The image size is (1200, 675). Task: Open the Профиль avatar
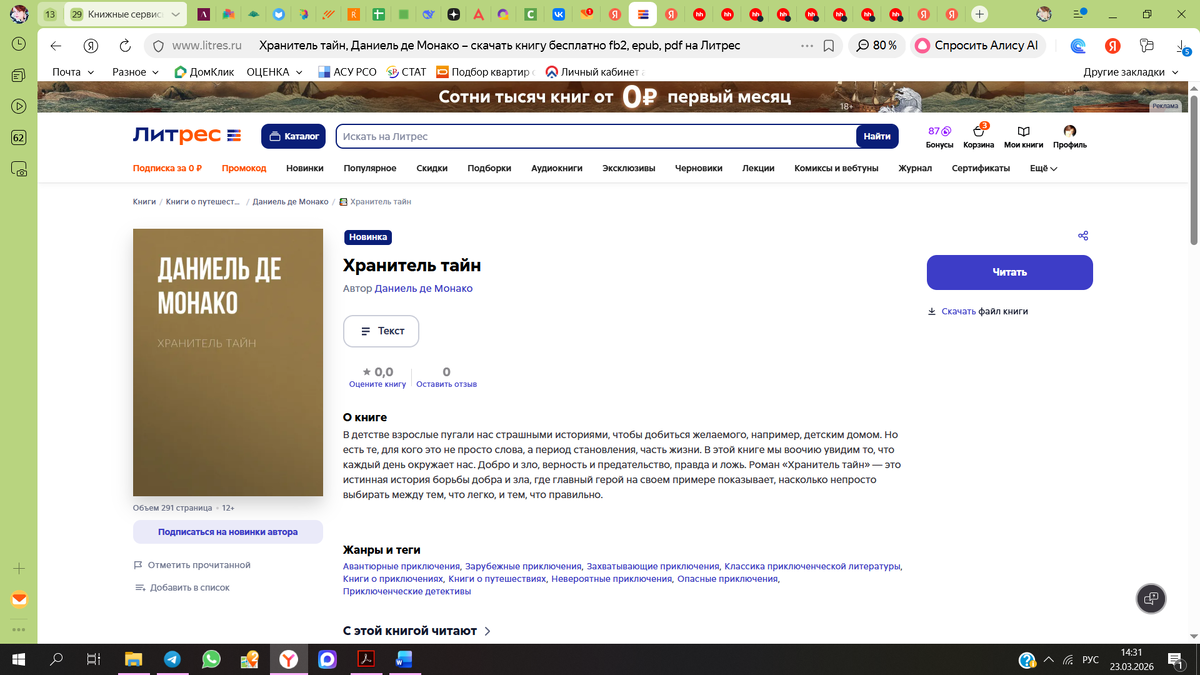1069,136
